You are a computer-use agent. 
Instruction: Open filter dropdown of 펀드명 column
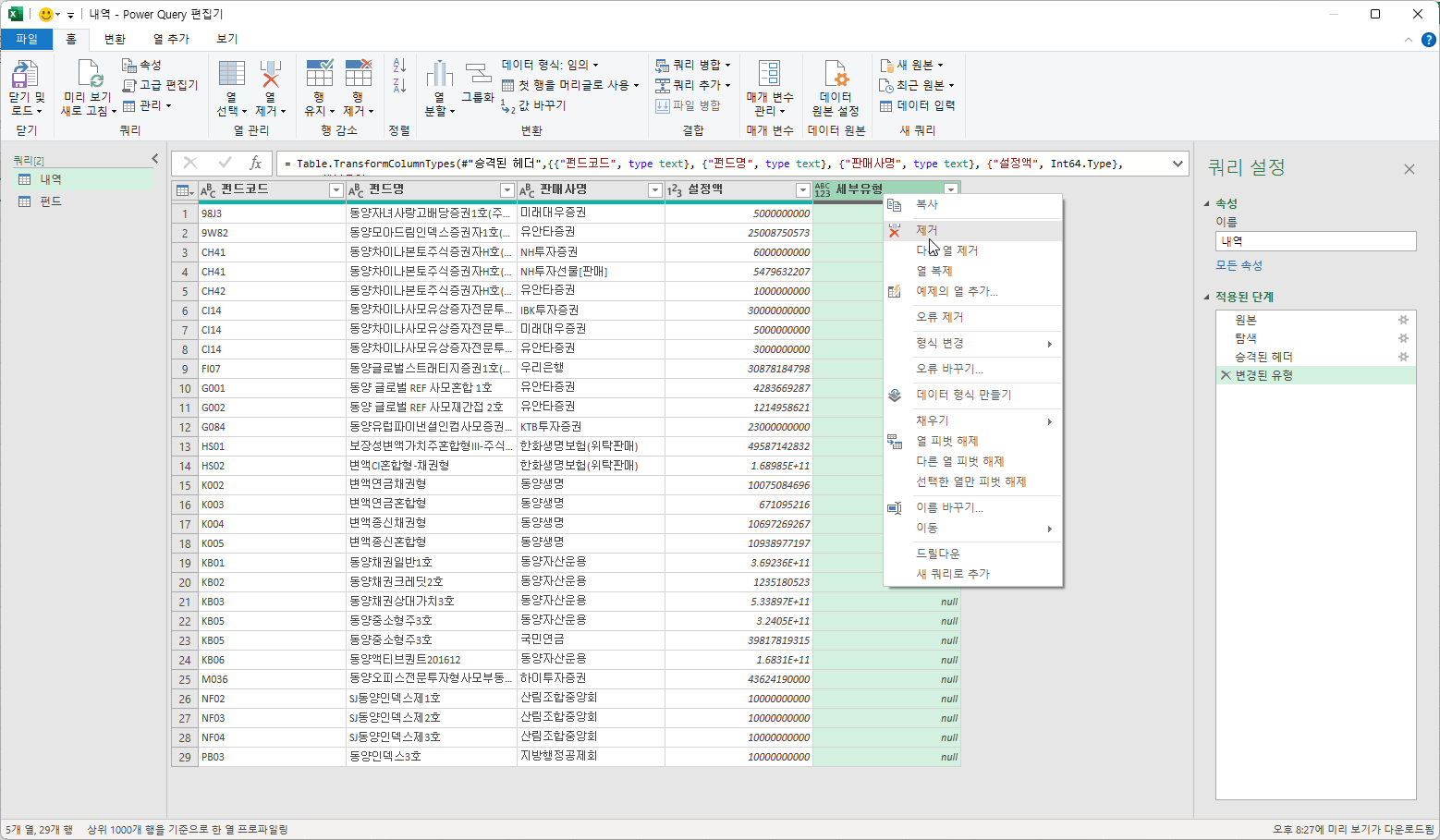pyautogui.click(x=506, y=190)
